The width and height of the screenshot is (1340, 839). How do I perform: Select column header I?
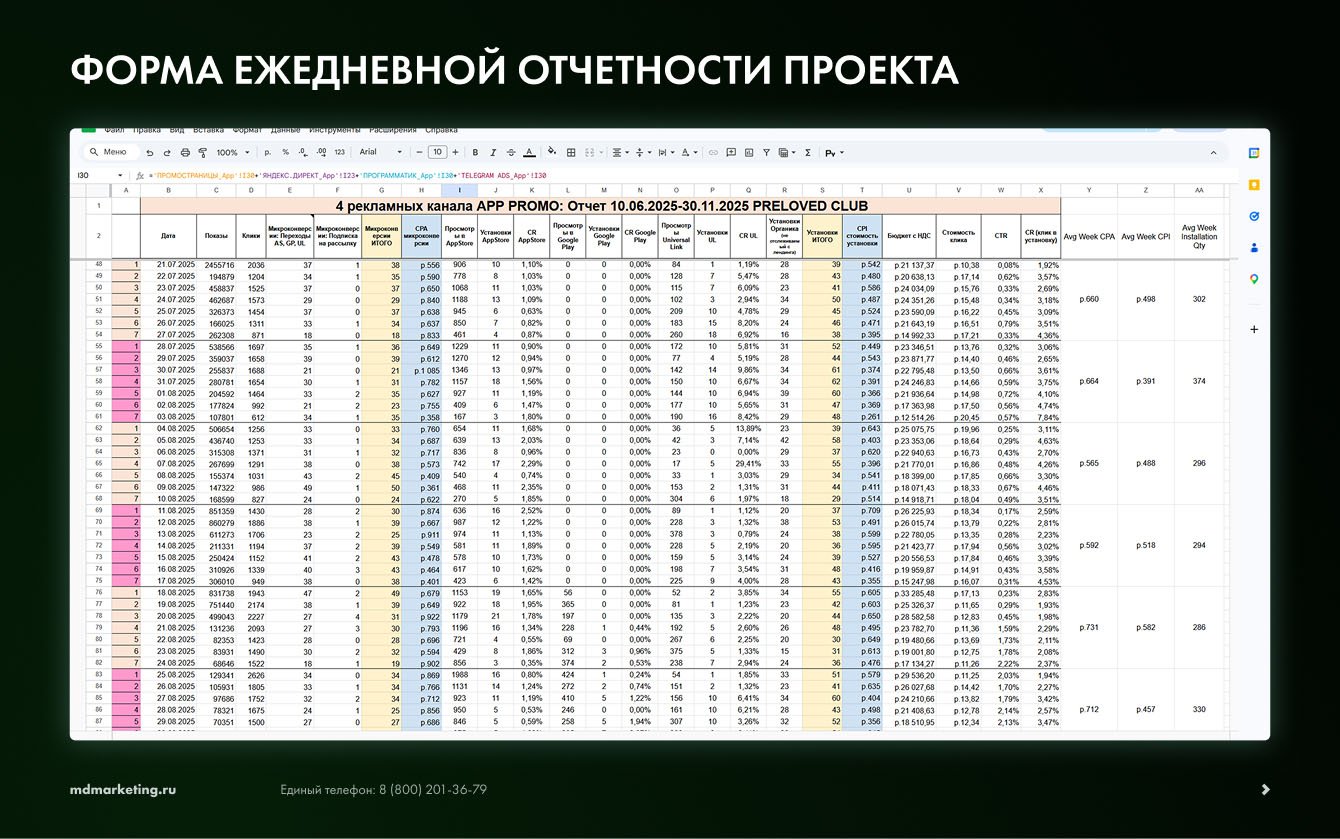[459, 190]
